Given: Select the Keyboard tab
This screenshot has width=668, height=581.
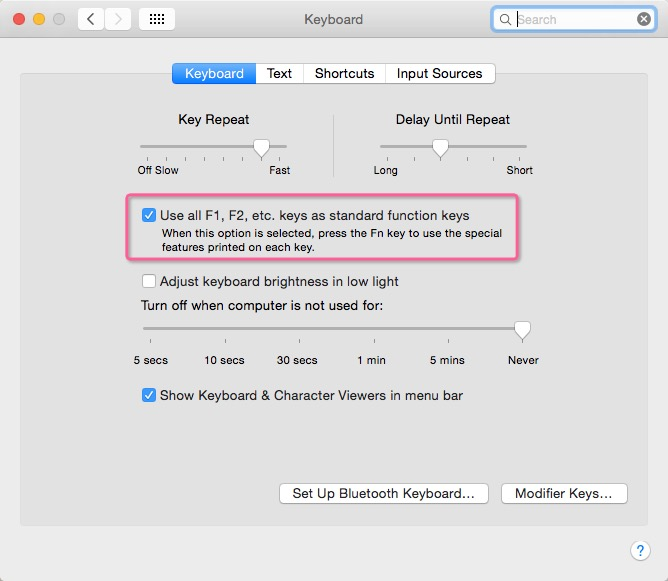Looking at the screenshot, I should 214,74.
